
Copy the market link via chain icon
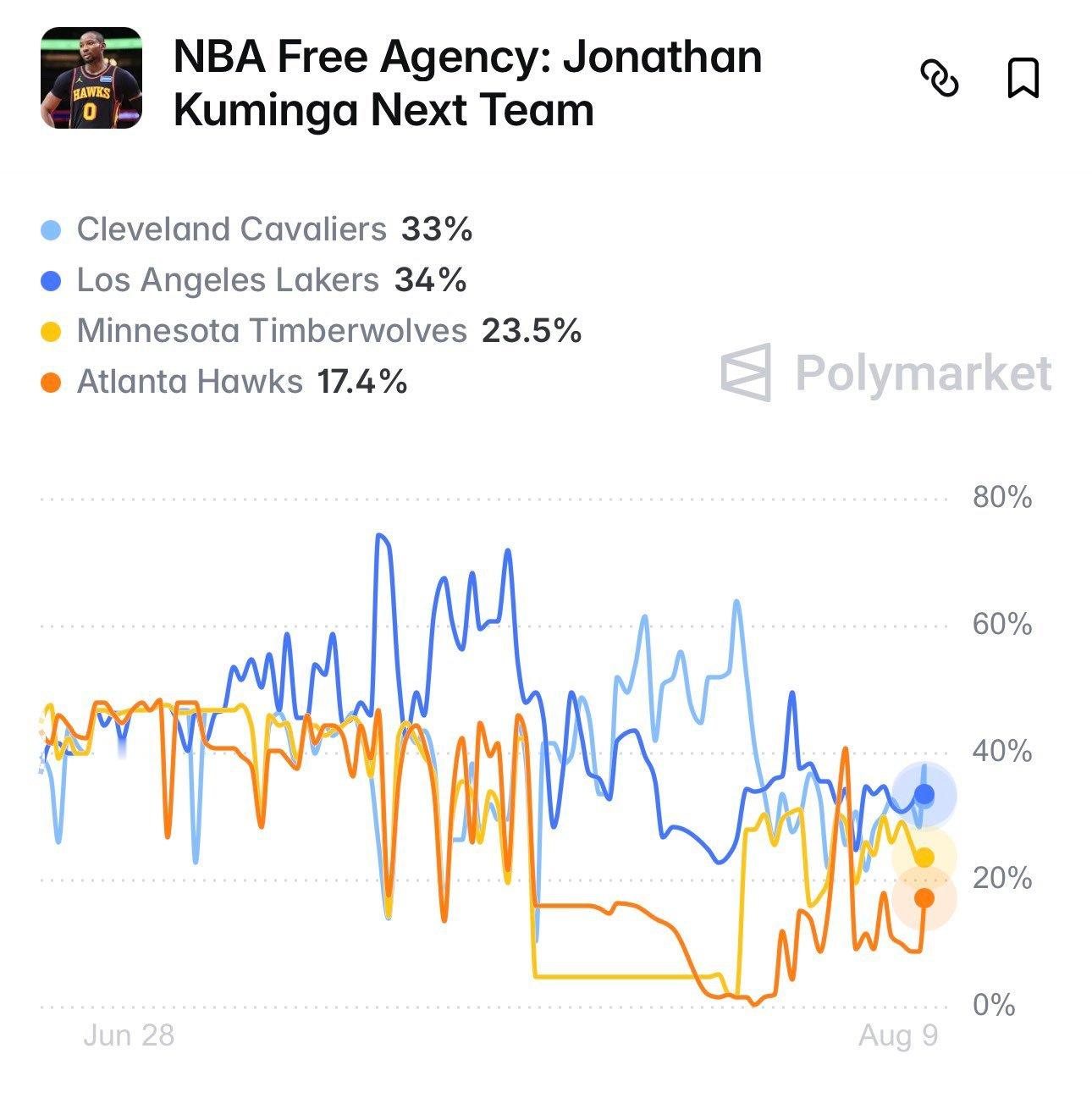coord(939,79)
